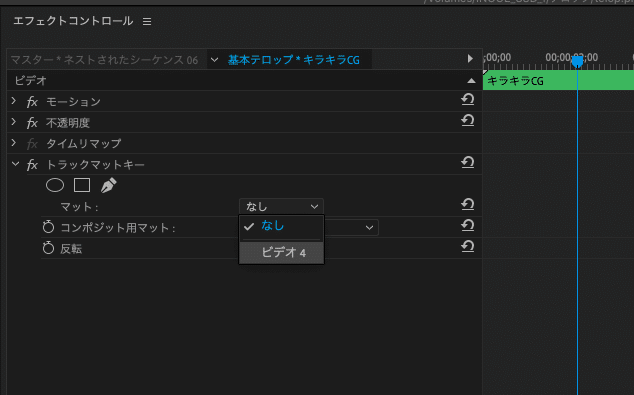Expand the 不透明度 effect
Screen dimensions: 634x395
(14, 122)
